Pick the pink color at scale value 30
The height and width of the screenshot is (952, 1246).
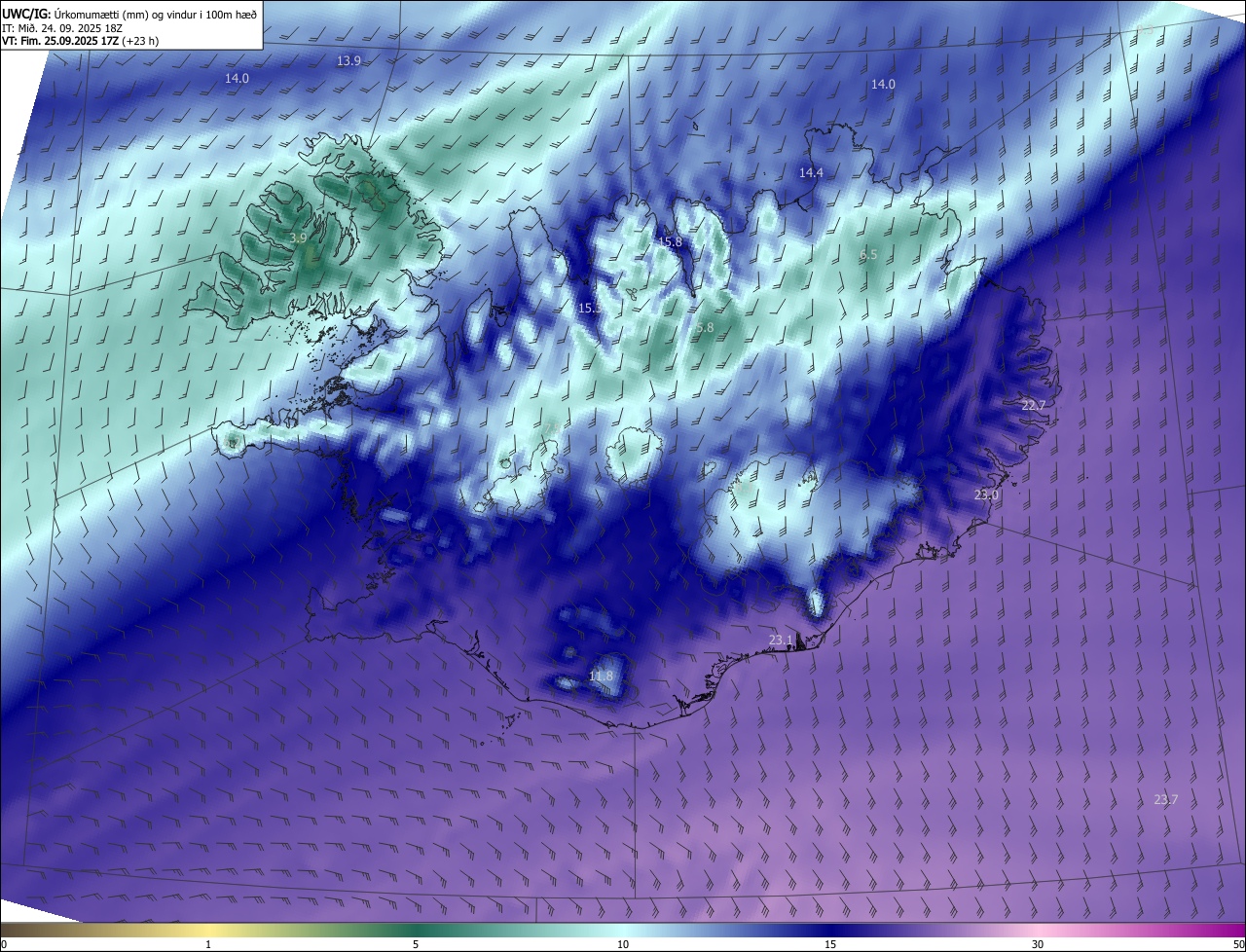click(x=1038, y=930)
